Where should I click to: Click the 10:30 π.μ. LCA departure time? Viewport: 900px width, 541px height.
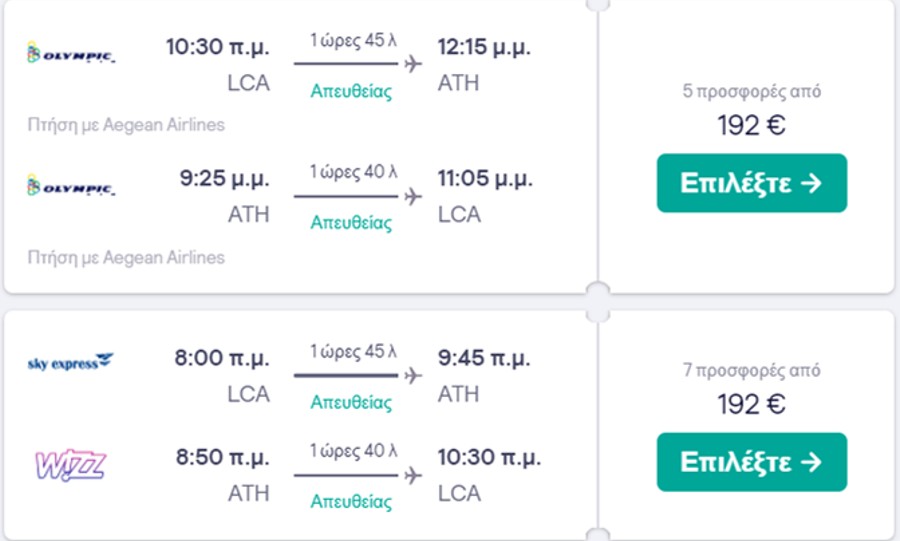click(218, 47)
